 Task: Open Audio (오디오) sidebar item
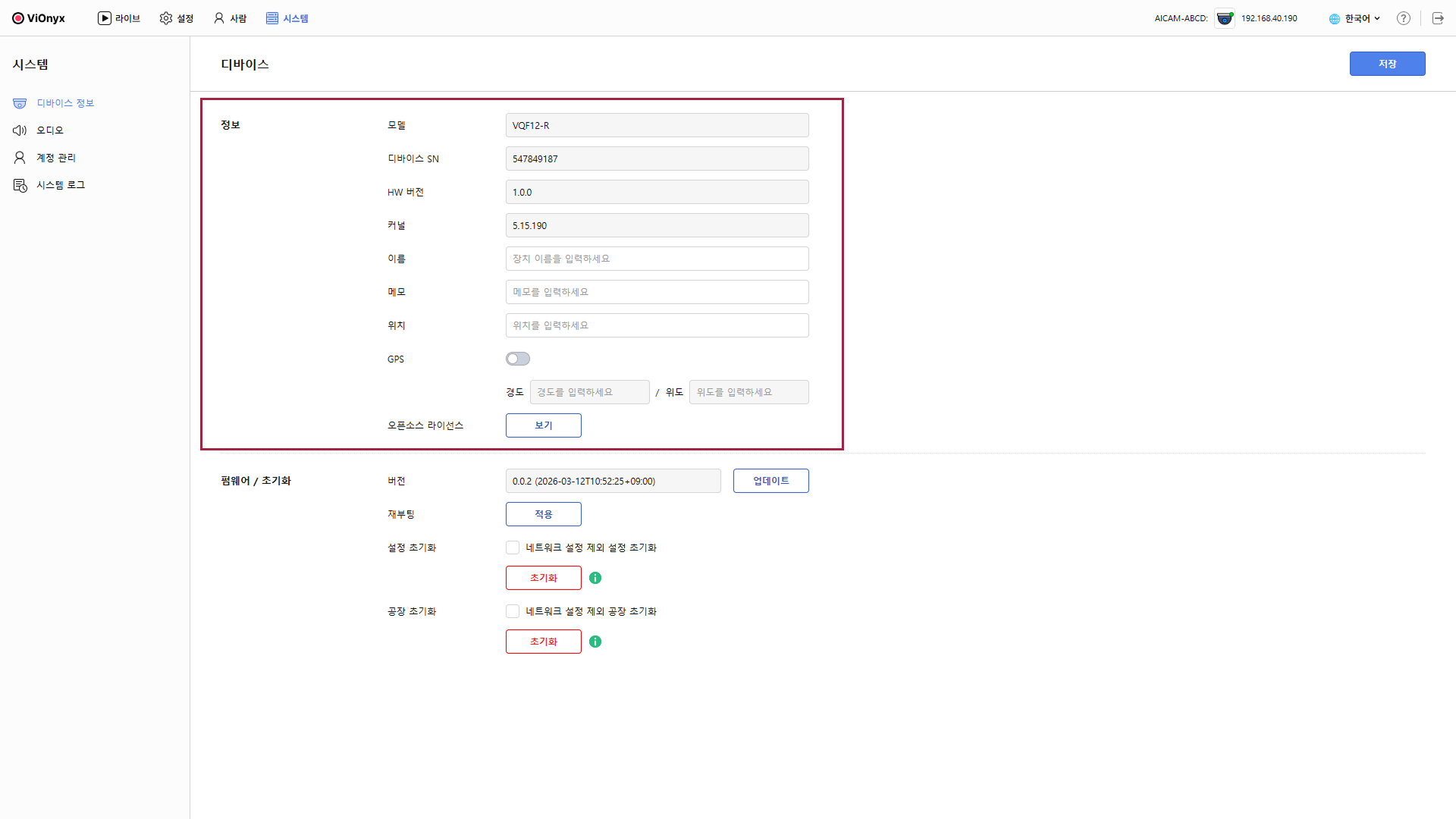(x=49, y=130)
